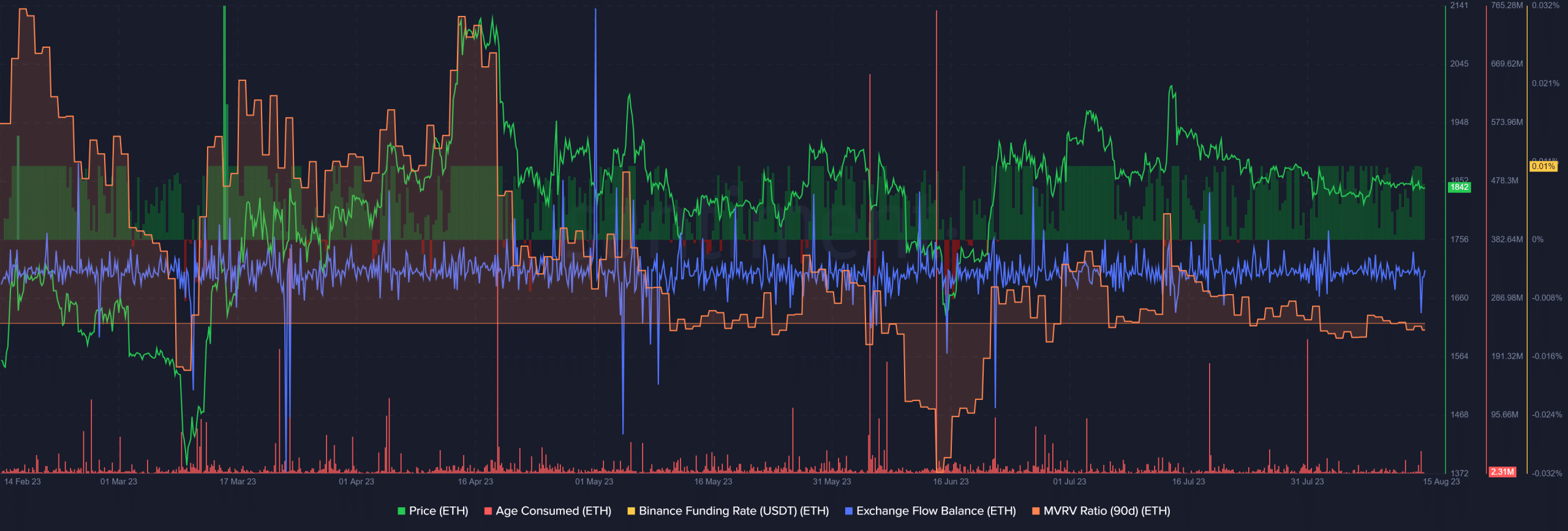
Task: Click the 2045 price axis value
Action: coord(1459,64)
